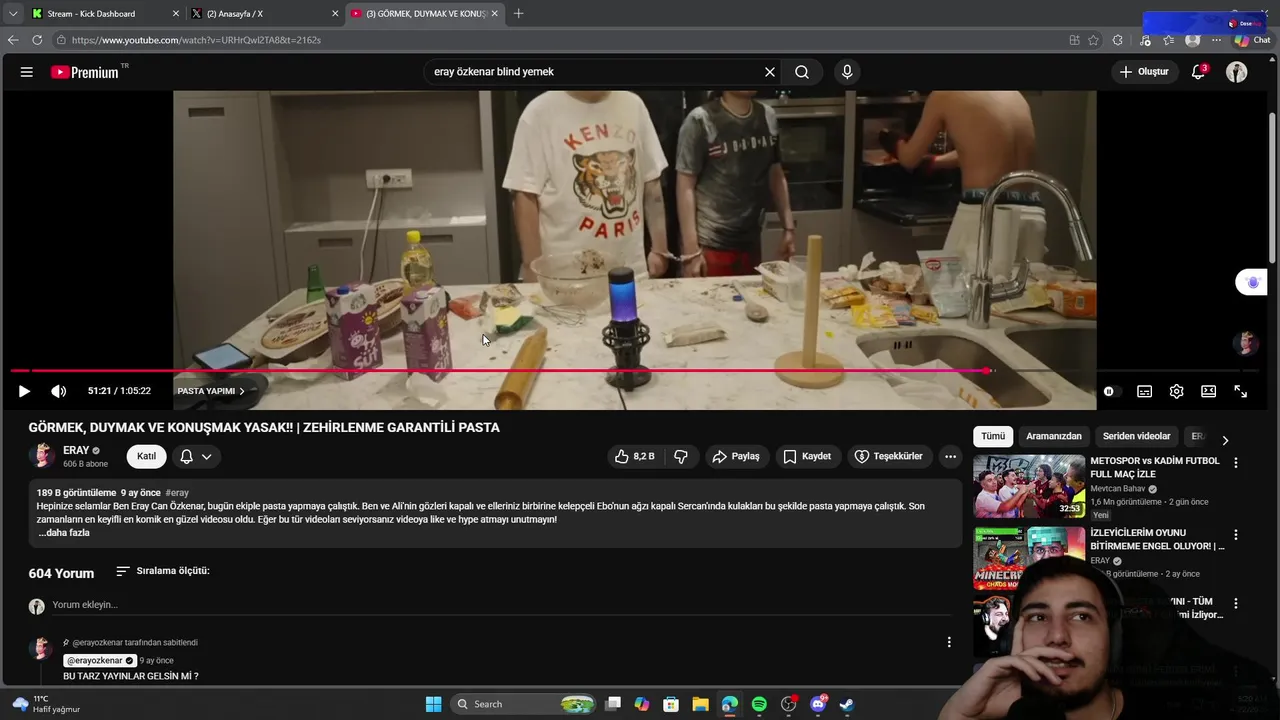The width and height of the screenshot is (1280, 720).
Task: Share video with Paylaş
Action: (x=736, y=456)
